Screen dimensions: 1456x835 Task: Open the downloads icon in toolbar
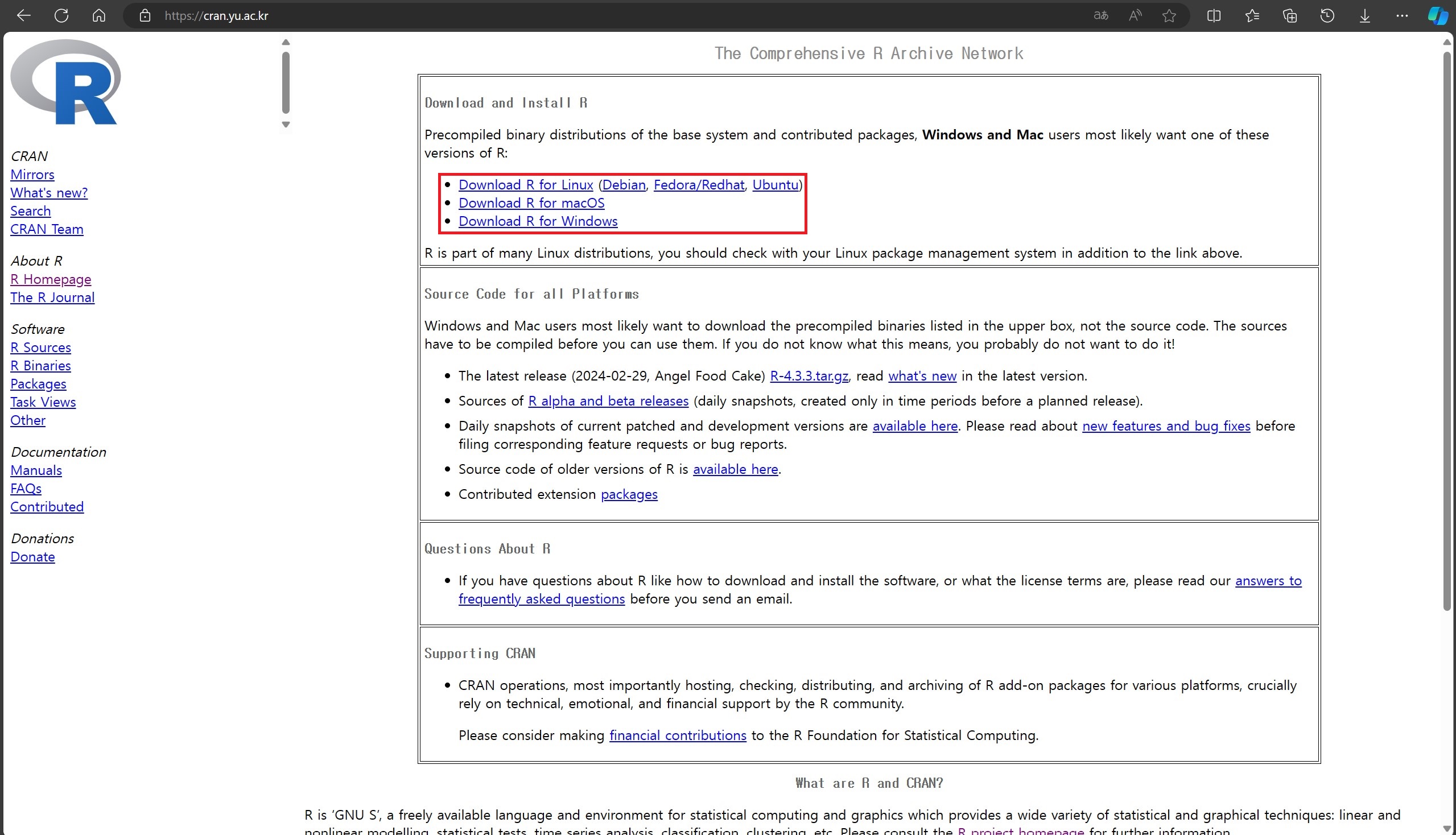click(1364, 15)
